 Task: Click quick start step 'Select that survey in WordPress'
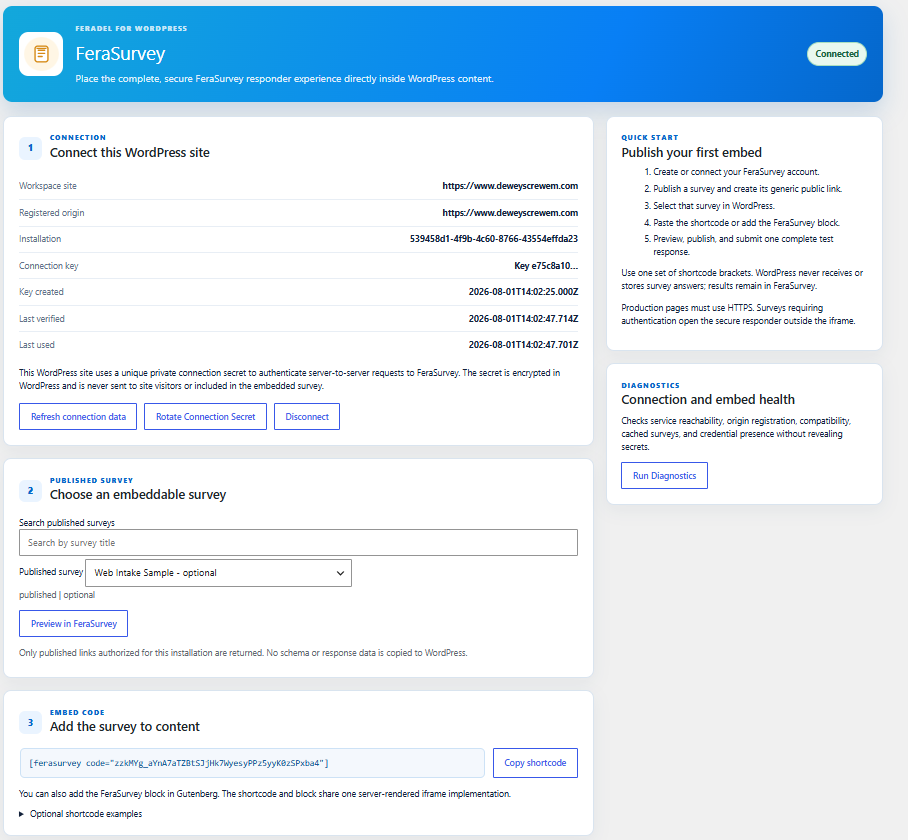click(x=713, y=206)
